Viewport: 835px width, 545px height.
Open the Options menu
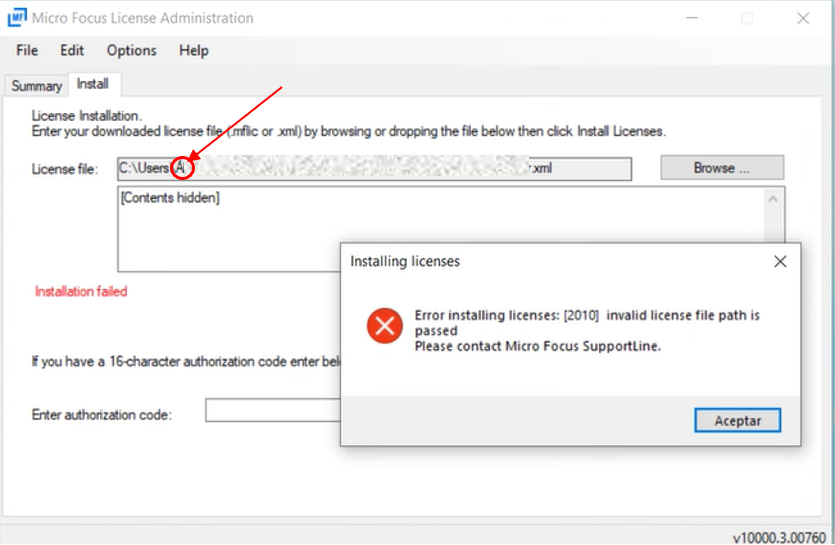131,50
